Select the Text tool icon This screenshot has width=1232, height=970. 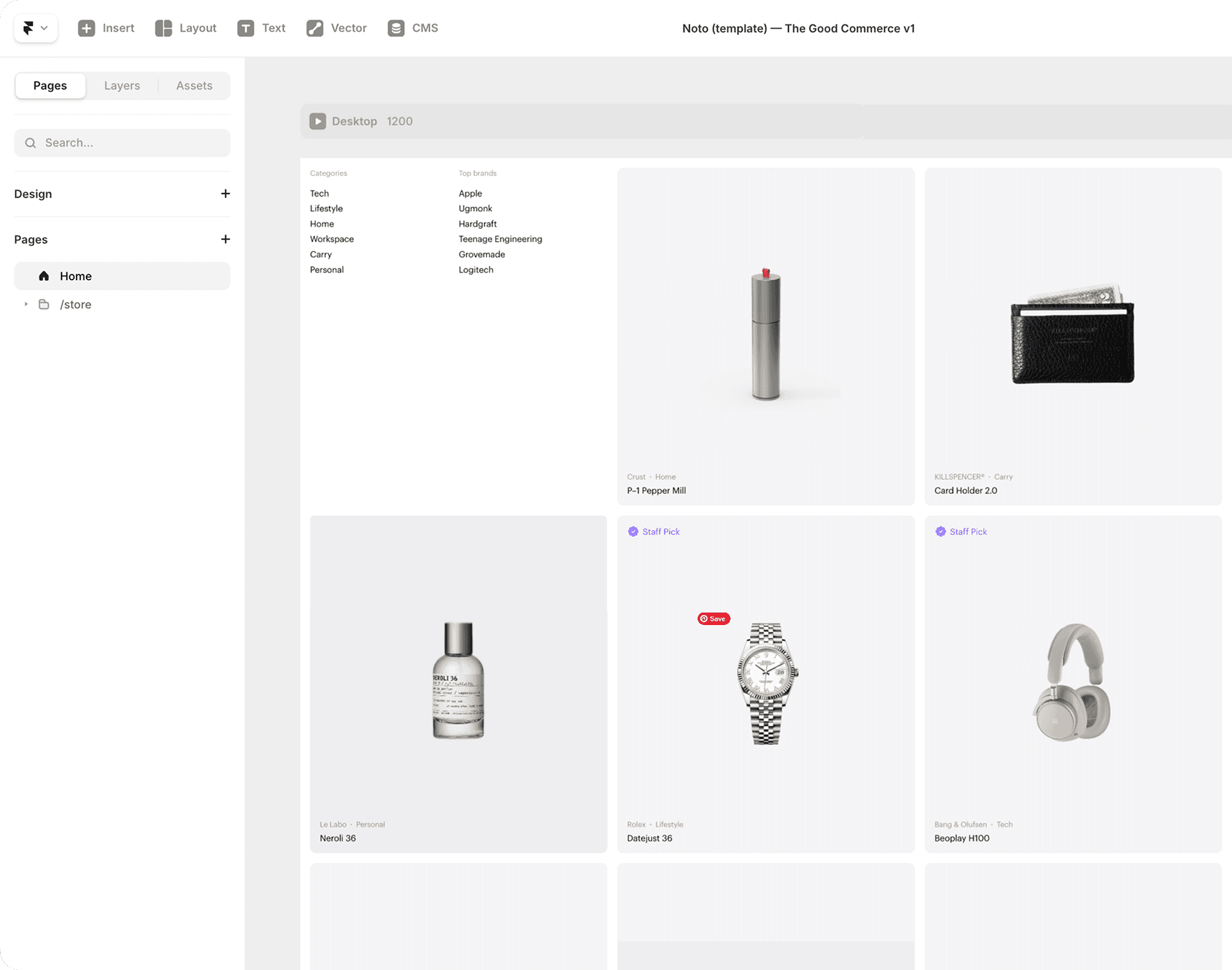[x=245, y=28]
